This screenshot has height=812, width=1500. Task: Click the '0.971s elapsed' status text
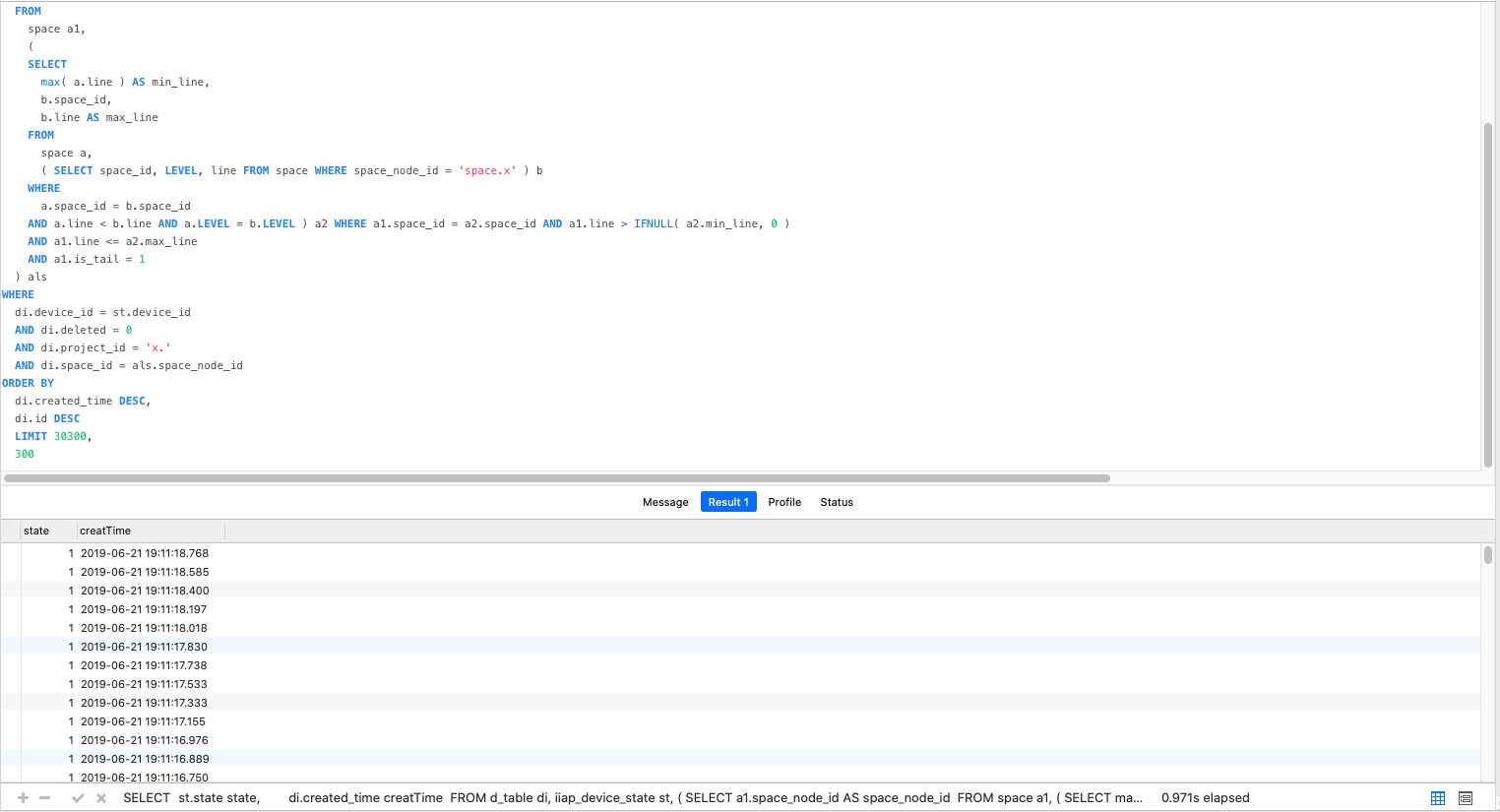tap(1206, 798)
